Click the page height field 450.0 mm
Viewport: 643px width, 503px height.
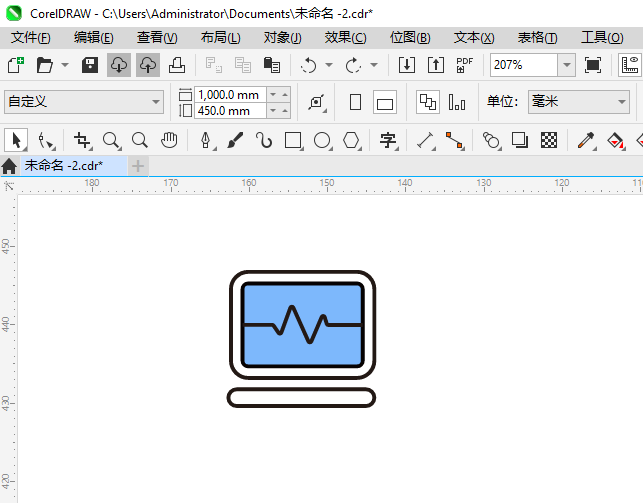coord(230,111)
